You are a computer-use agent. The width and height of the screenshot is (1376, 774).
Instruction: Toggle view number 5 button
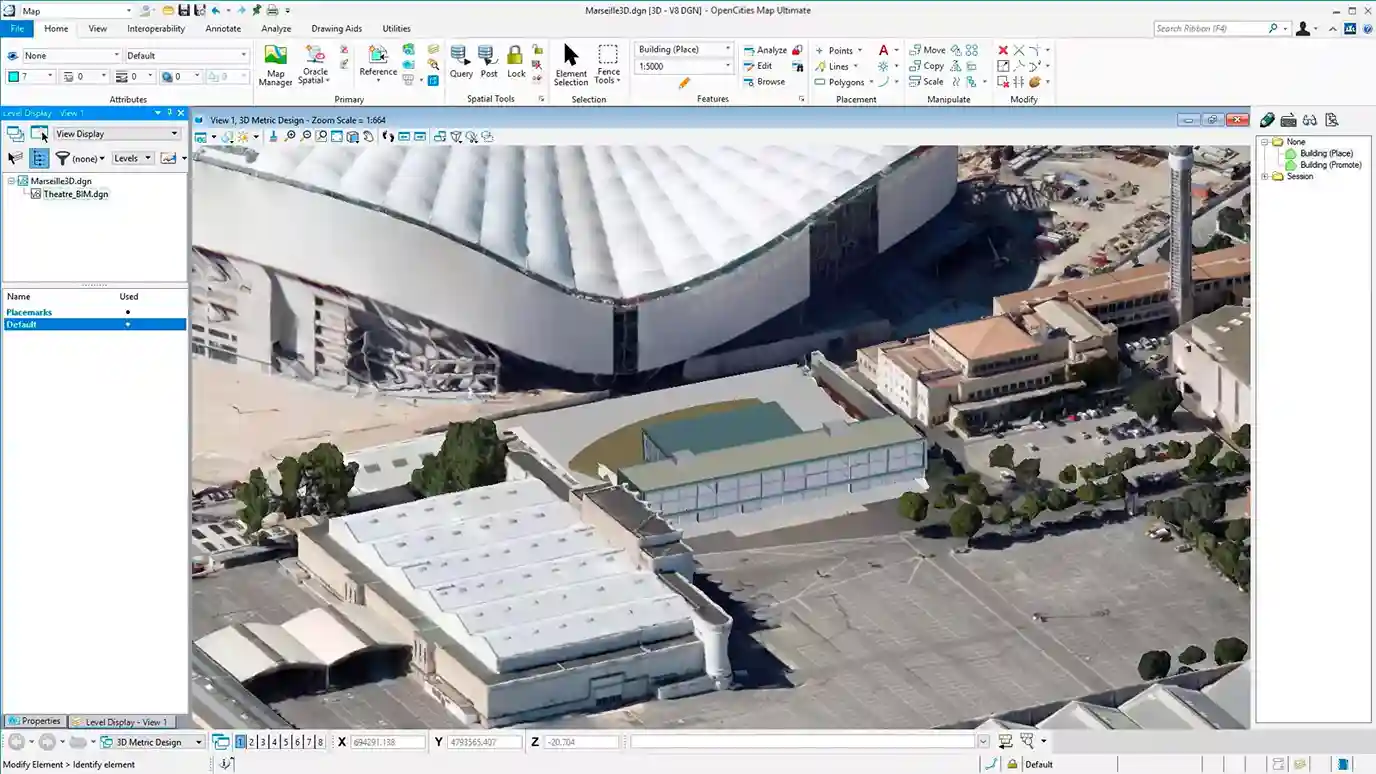[x=286, y=742]
